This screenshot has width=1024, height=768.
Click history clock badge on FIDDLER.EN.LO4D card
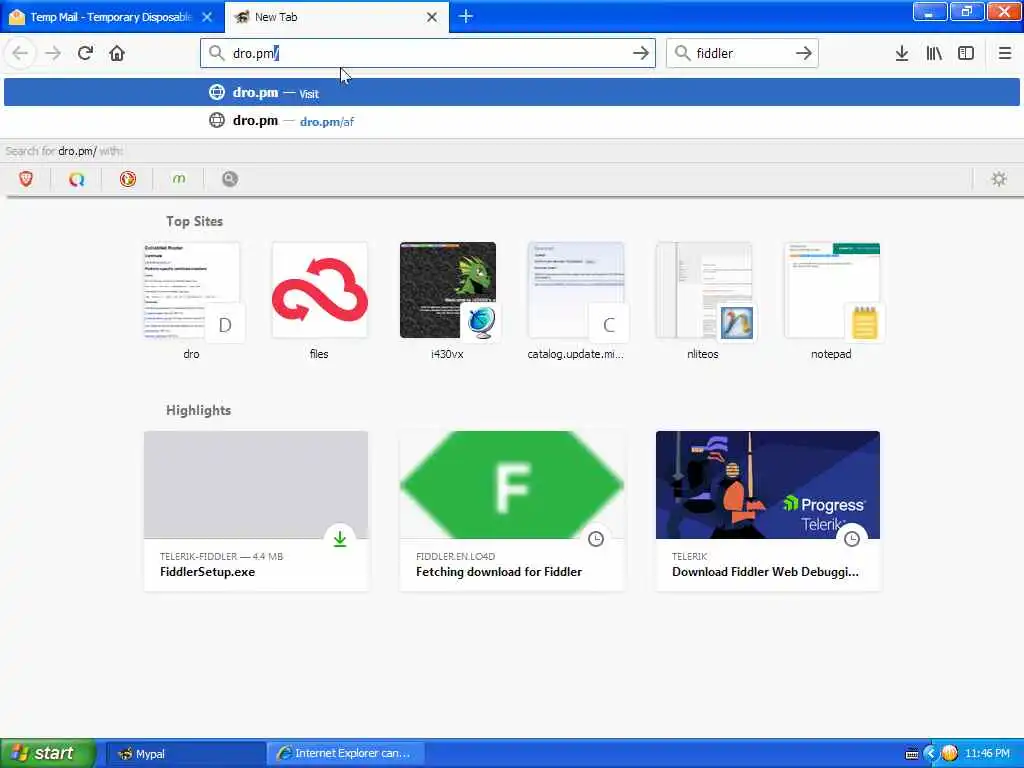click(x=596, y=539)
